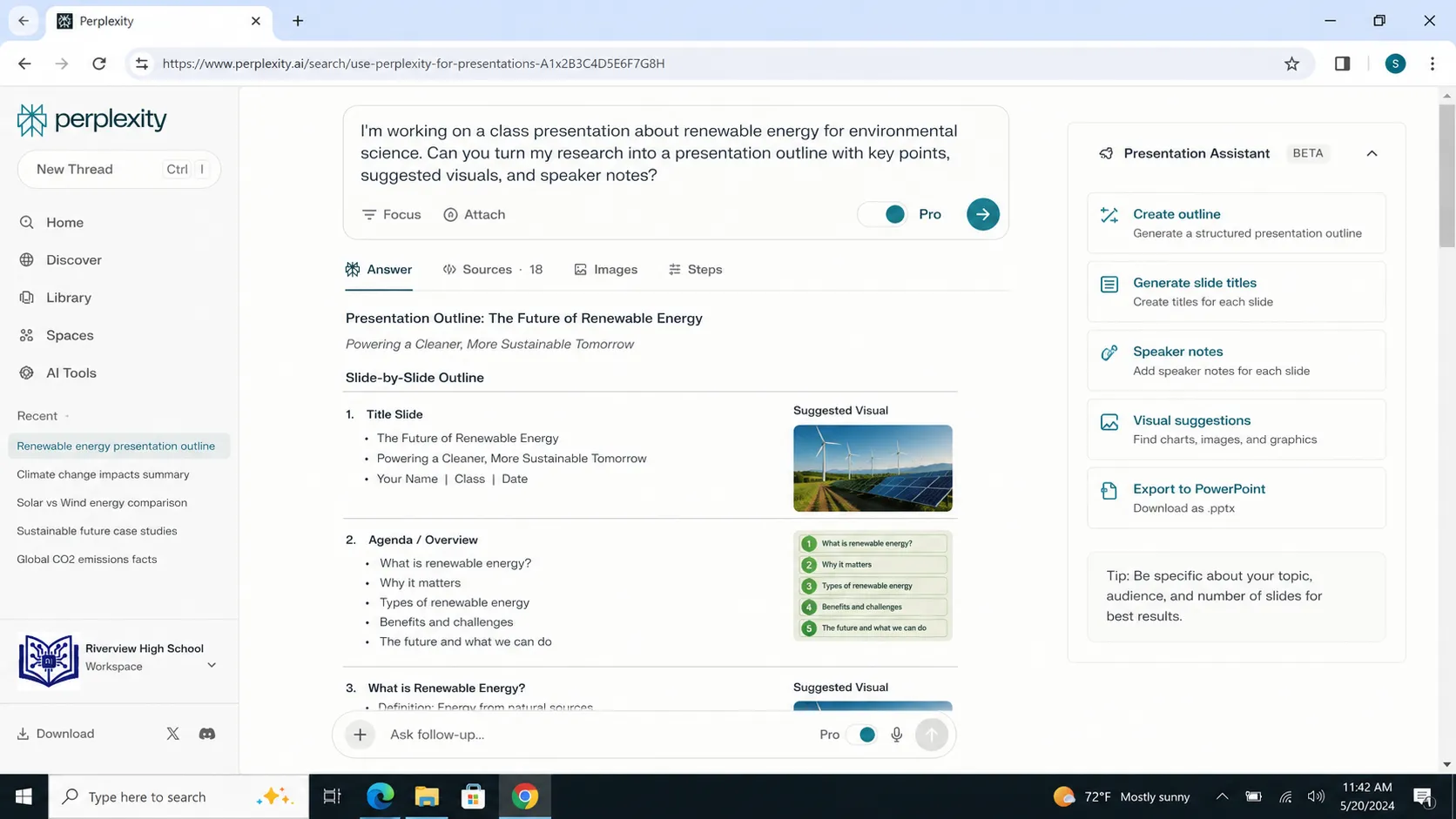Click Generate slide titles list icon

1109,284
